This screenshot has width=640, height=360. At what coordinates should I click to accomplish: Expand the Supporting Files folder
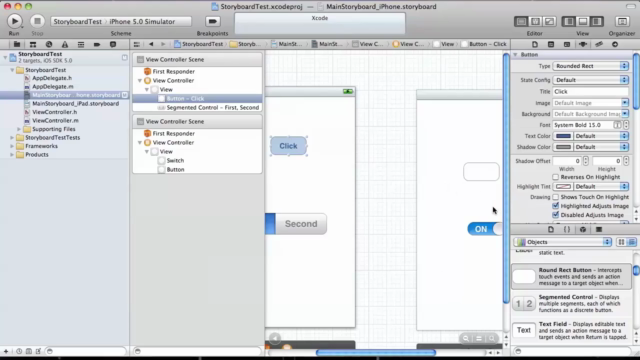19,129
